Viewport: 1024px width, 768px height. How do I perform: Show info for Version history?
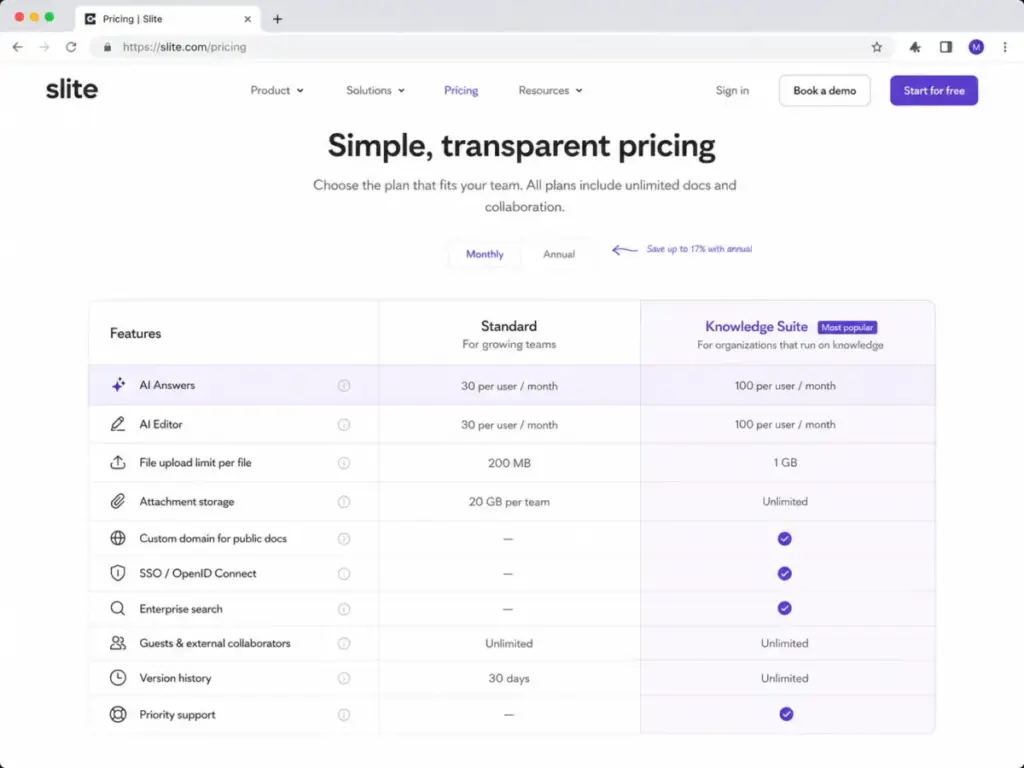tap(344, 679)
